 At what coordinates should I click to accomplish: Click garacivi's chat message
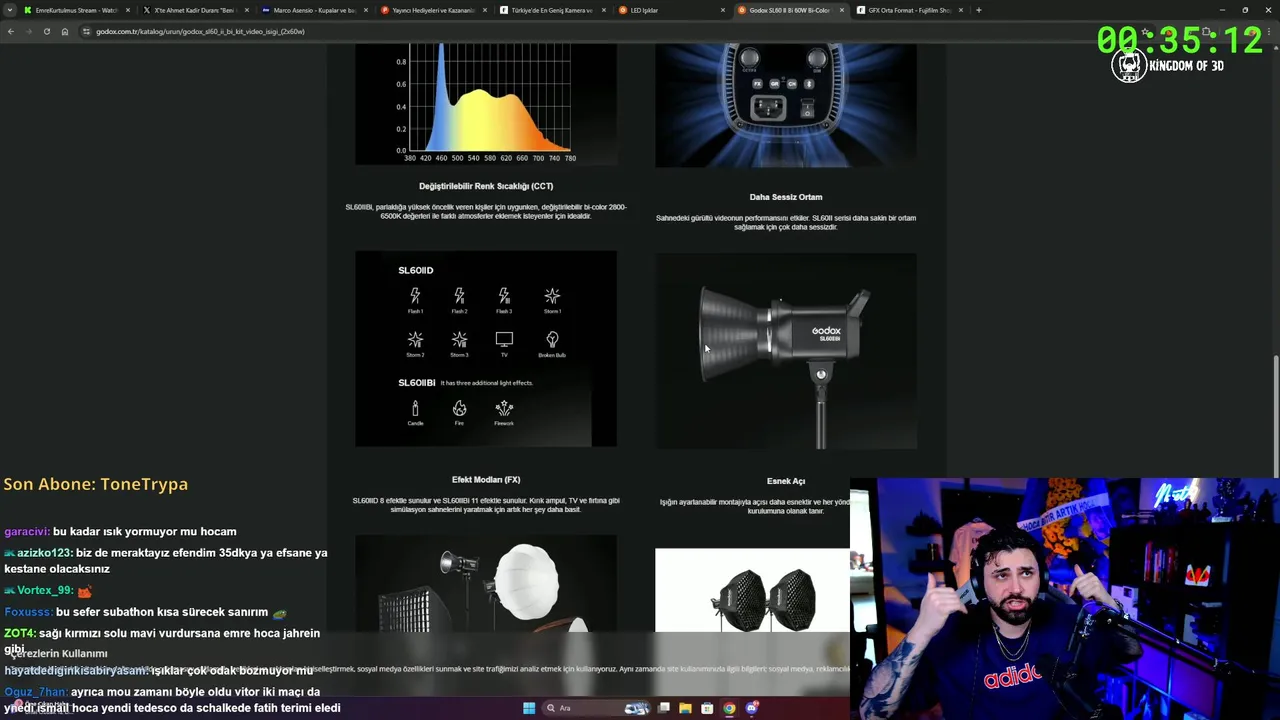pos(121,532)
